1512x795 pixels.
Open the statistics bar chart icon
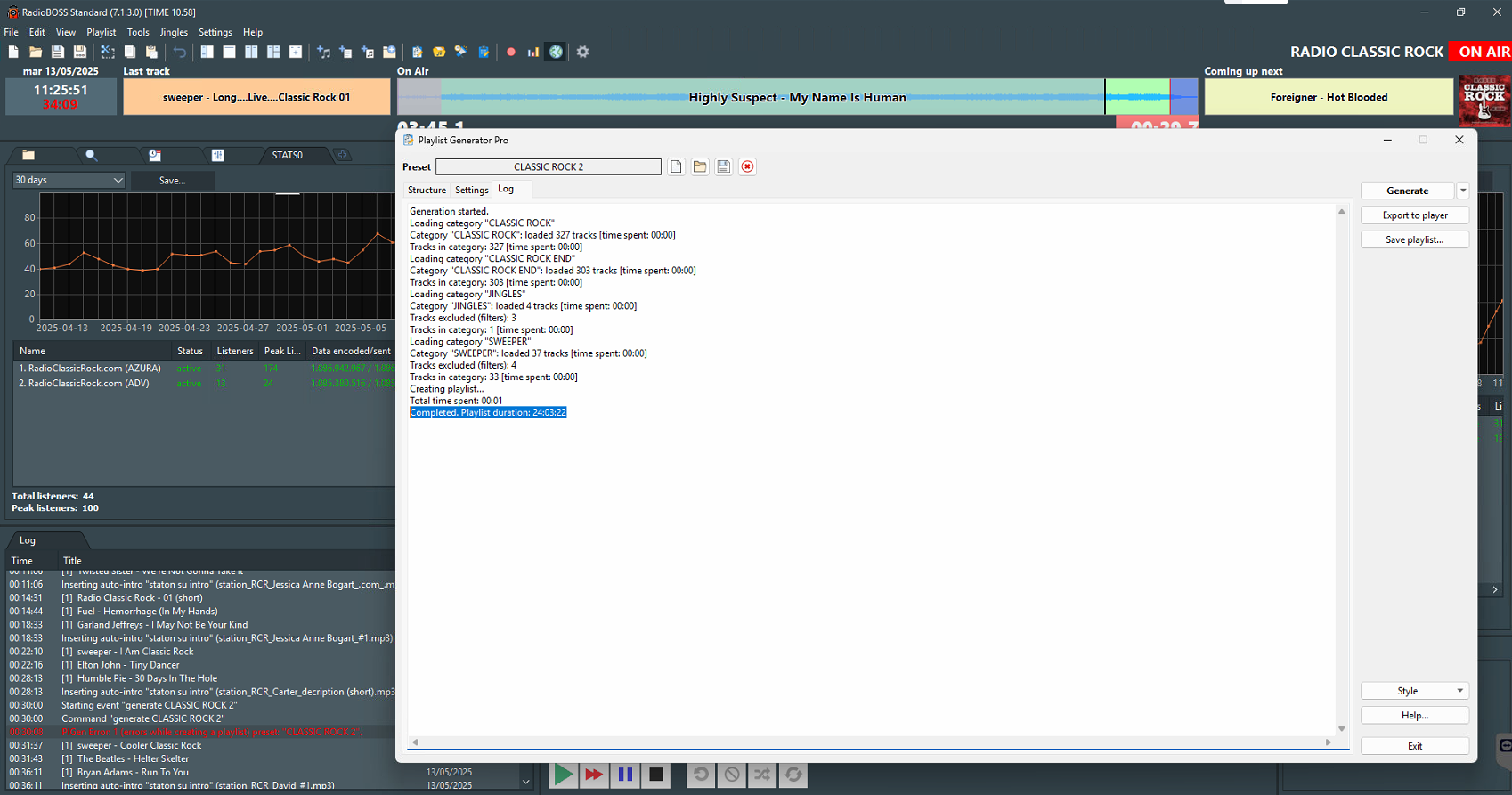[x=533, y=53]
